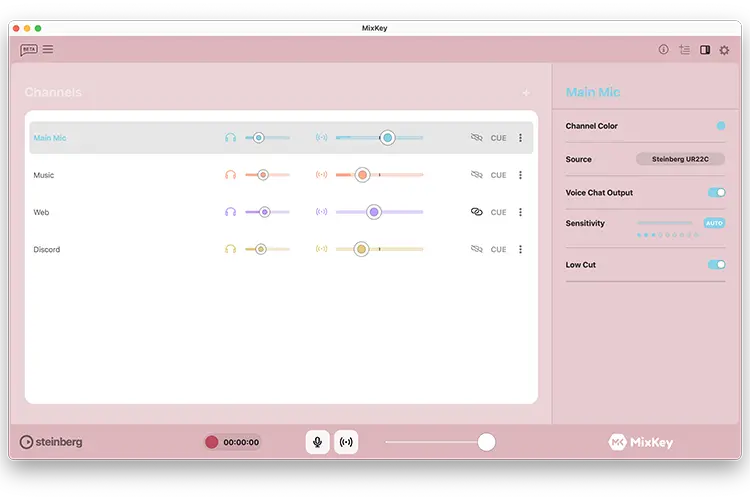Image resolution: width=750 pixels, height=500 pixels.
Task: Click the Music channel headphone icon
Action: (x=231, y=175)
